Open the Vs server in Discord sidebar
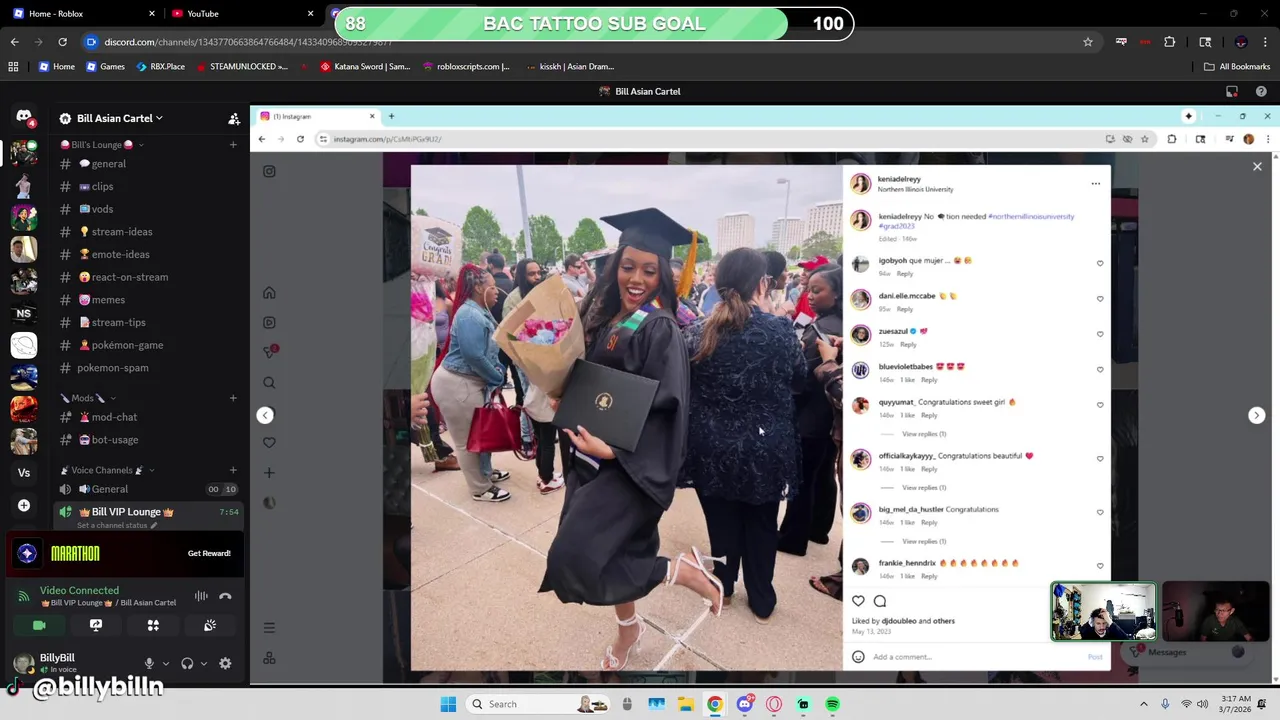Screen dimensions: 1280x720 (x=24, y=473)
